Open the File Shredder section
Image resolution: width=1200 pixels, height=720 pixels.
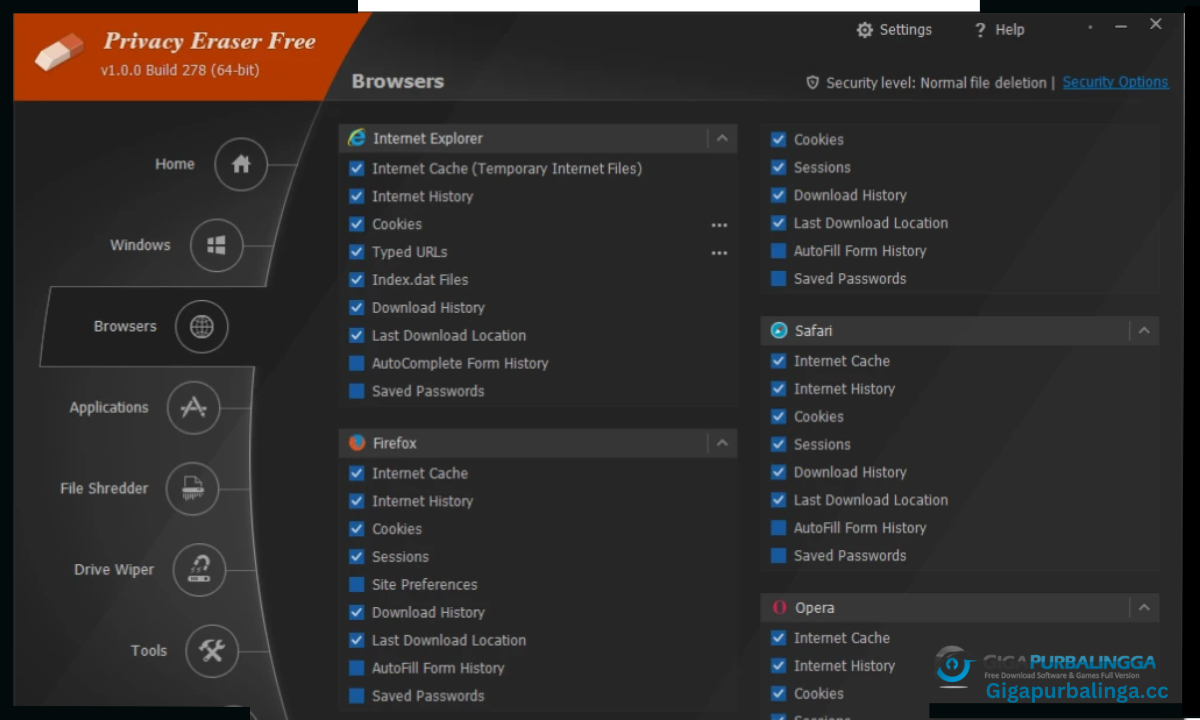(104, 489)
